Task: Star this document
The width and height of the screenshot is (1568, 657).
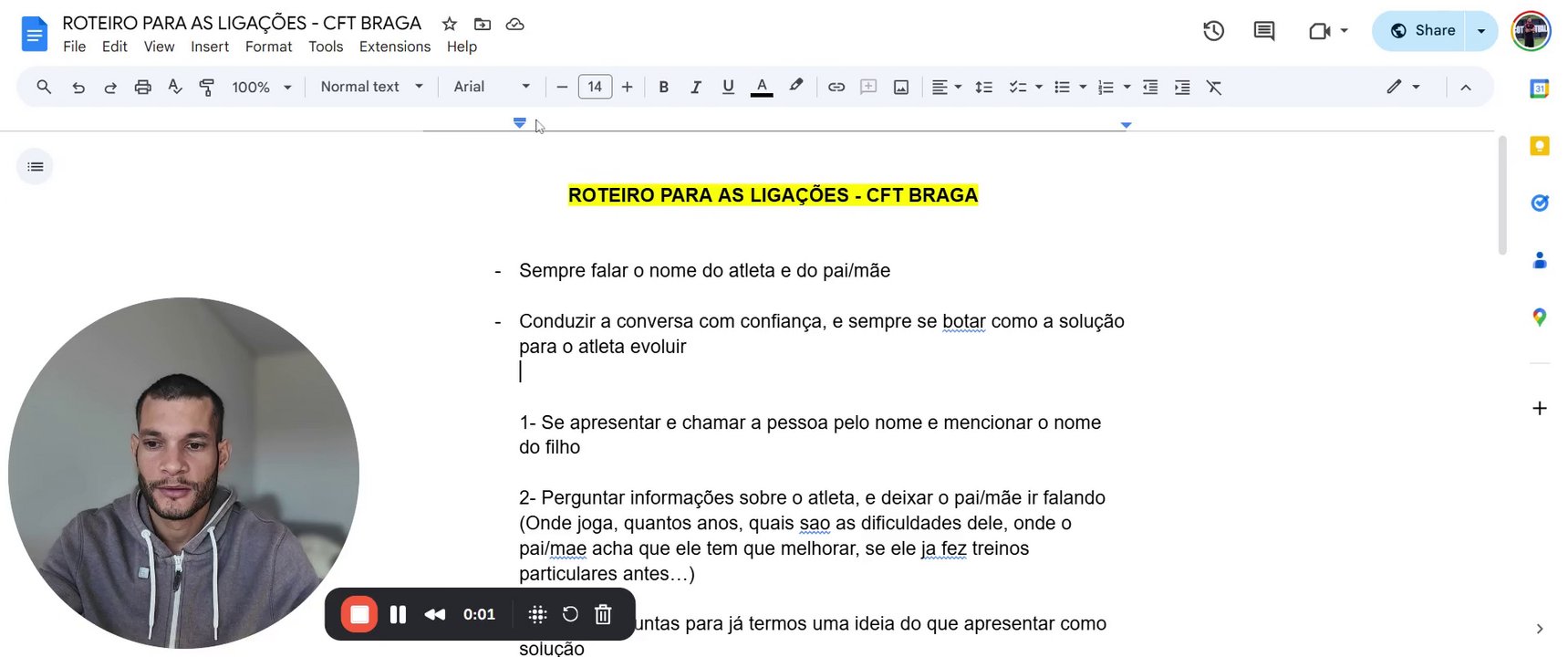Action: pos(450,24)
